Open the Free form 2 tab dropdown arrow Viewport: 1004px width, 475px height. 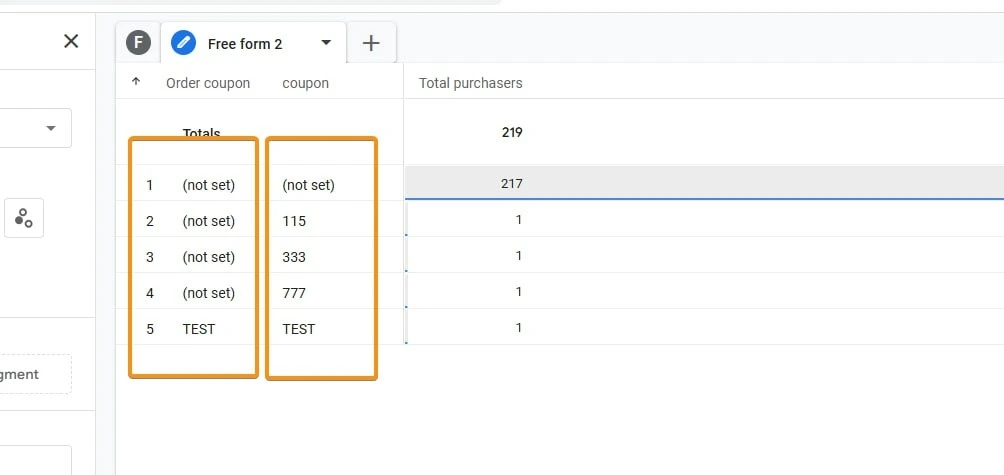[x=325, y=43]
